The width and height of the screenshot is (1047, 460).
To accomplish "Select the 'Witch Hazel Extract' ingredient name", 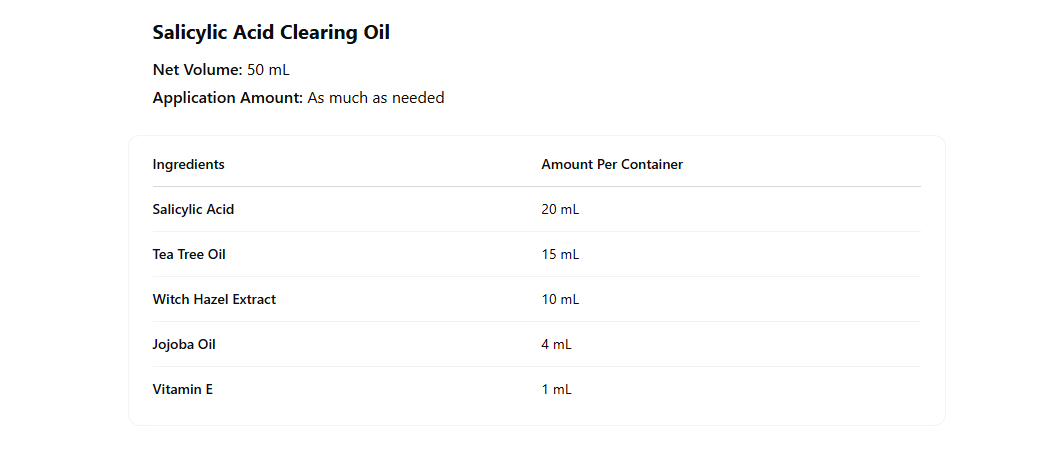I will (214, 300).
